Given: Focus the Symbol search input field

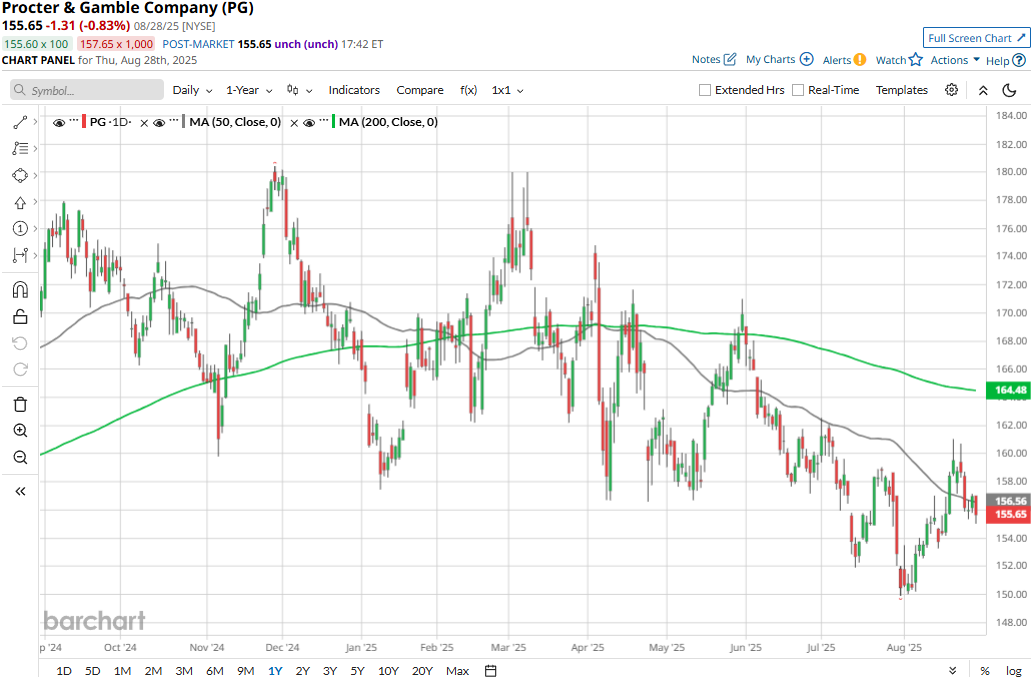Looking at the screenshot, I should [87, 90].
